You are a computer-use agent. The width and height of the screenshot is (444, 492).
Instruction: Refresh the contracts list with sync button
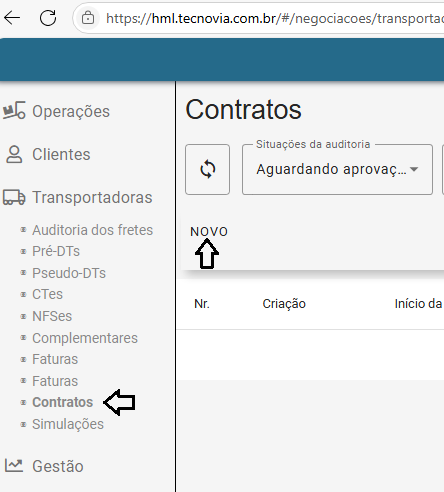click(207, 169)
